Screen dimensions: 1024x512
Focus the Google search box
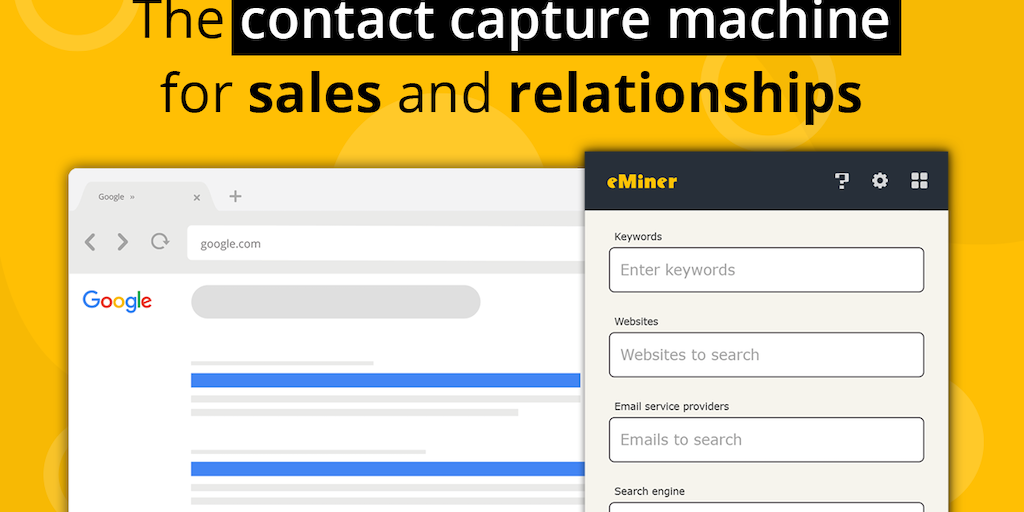click(335, 302)
